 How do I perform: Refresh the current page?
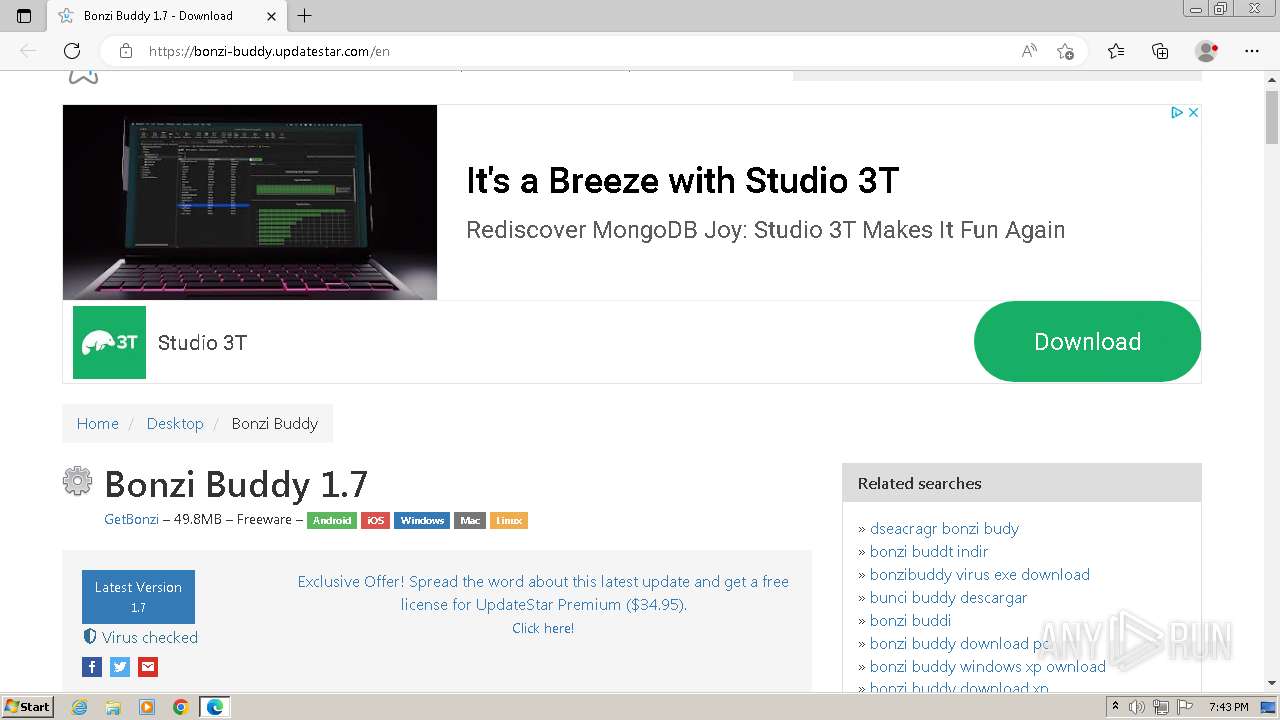pos(72,51)
